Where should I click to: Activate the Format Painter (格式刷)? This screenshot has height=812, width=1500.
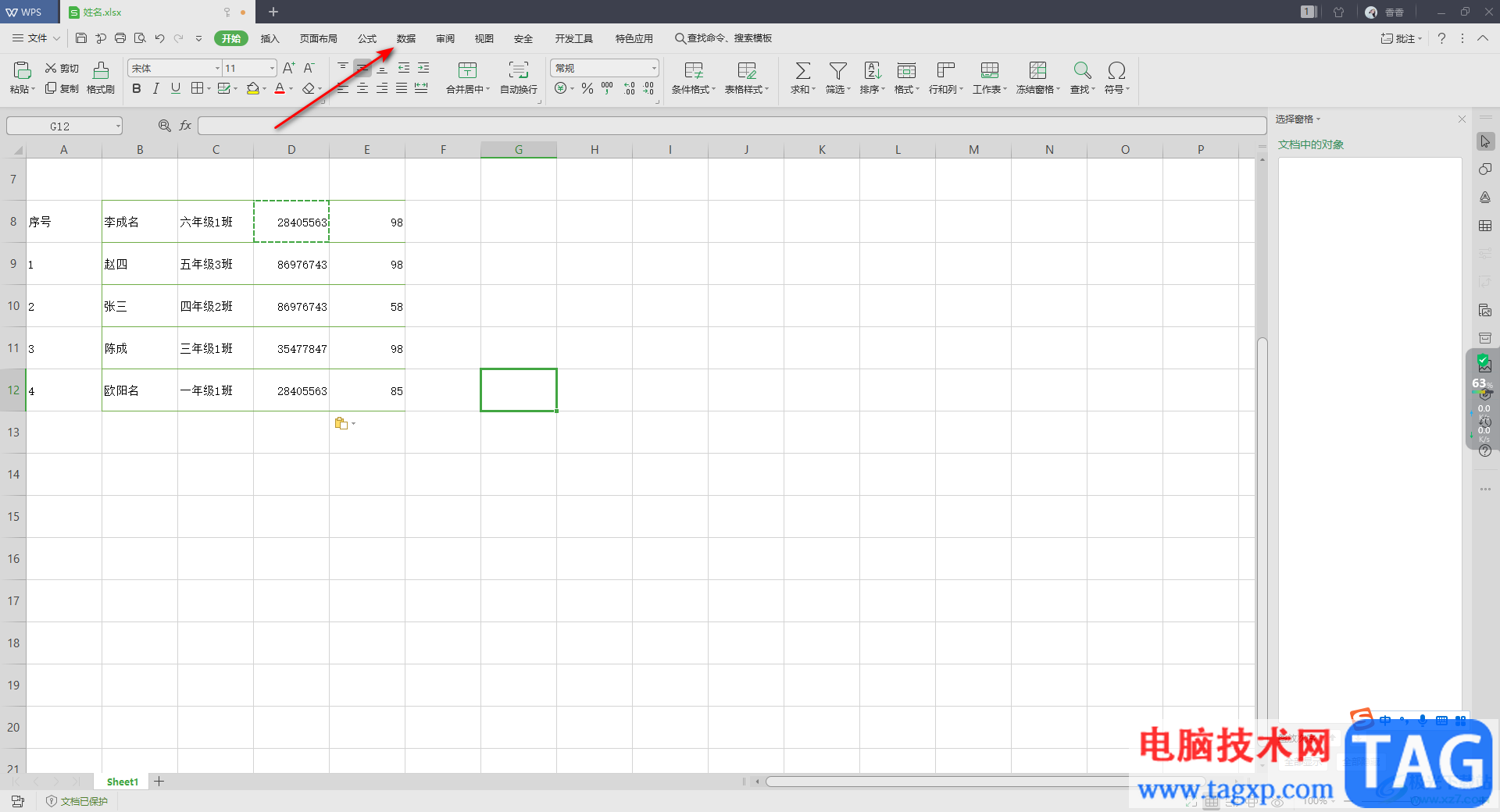[101, 77]
